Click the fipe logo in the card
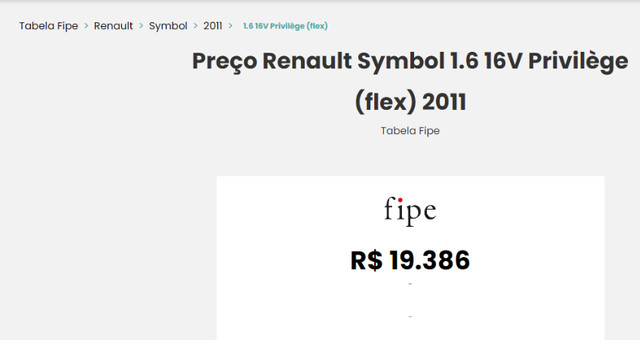 410,211
